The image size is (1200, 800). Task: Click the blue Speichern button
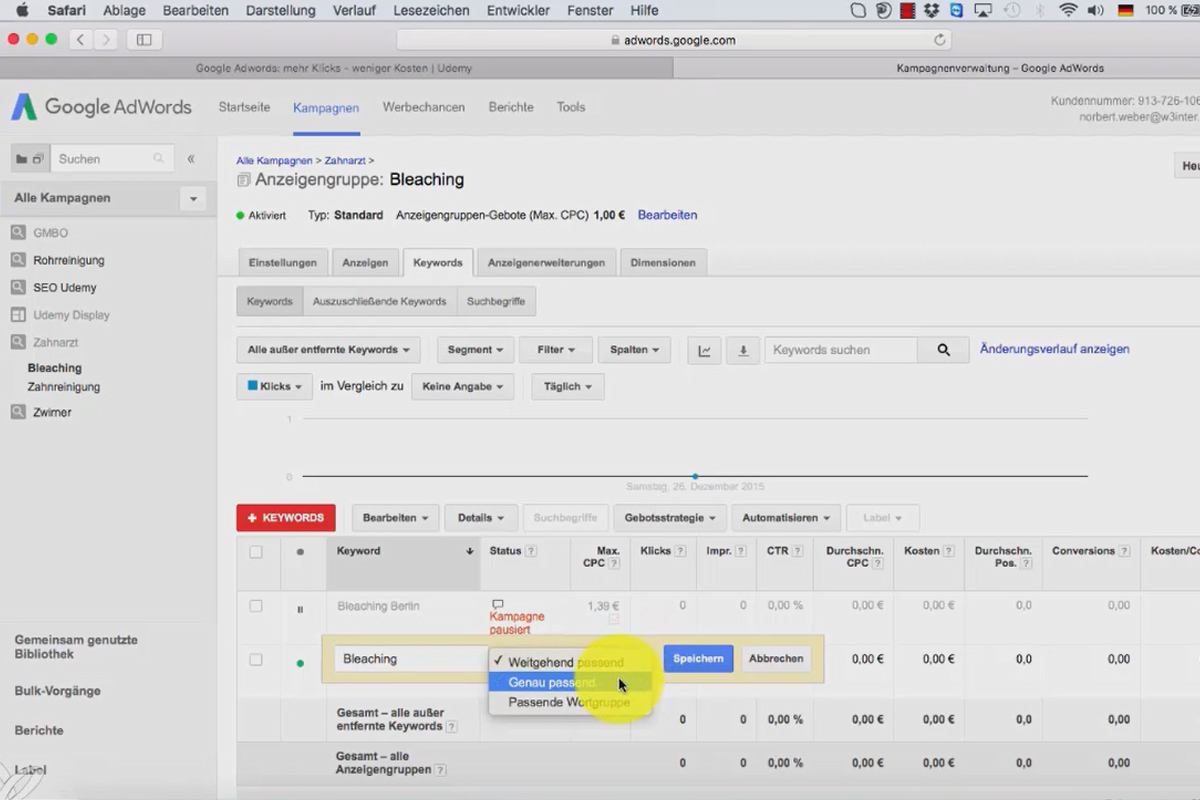point(698,659)
